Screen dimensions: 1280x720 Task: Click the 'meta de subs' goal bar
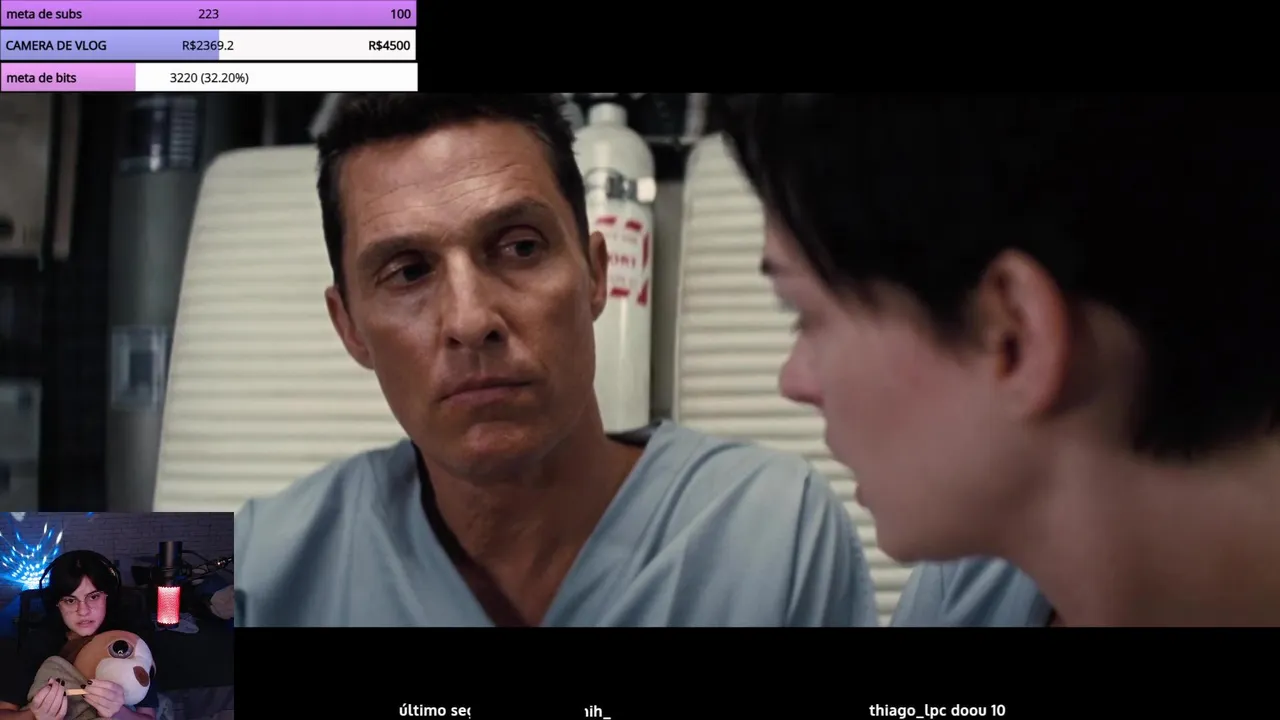click(x=208, y=14)
